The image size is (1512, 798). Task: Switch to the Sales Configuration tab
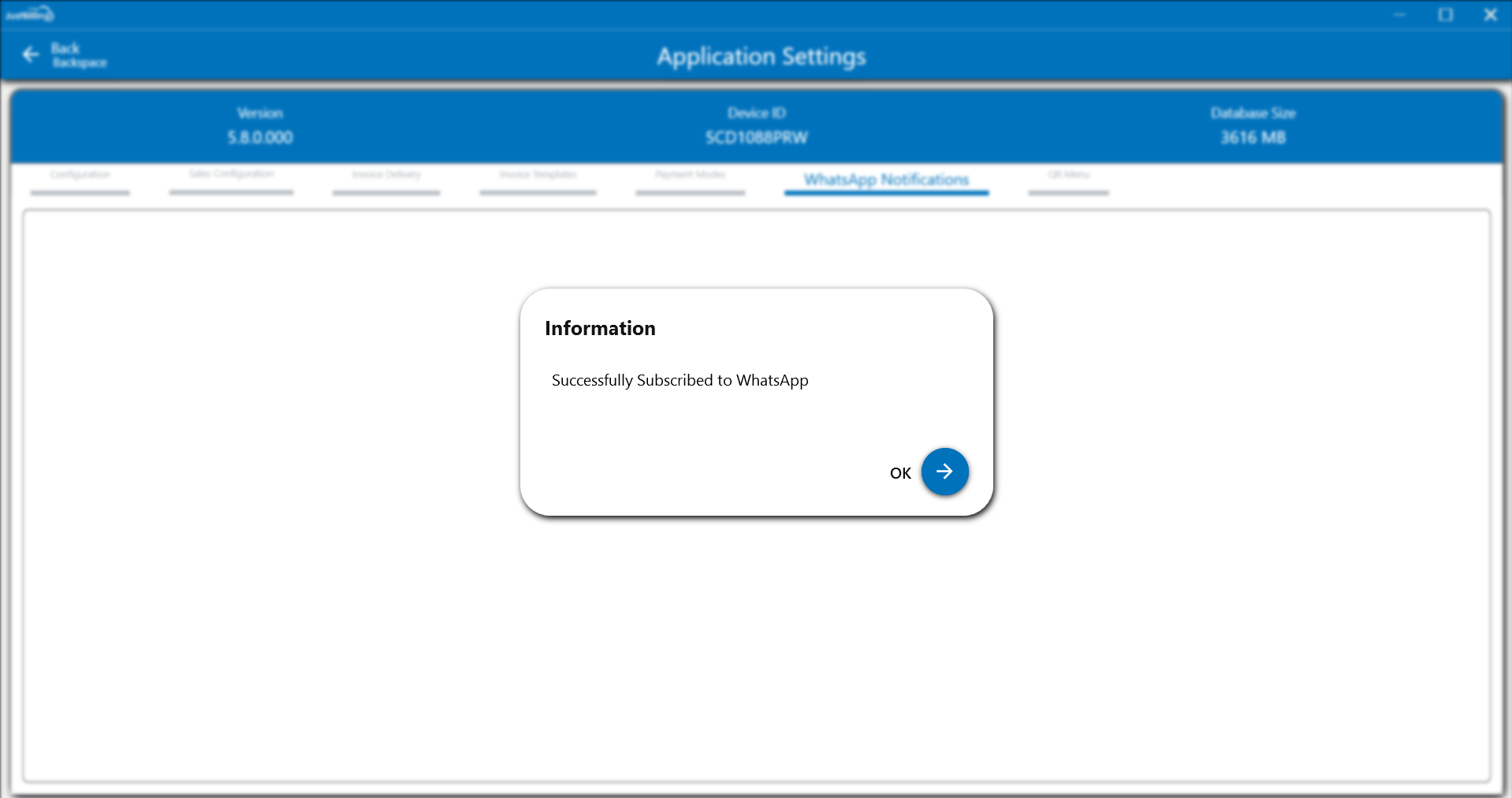tap(231, 174)
